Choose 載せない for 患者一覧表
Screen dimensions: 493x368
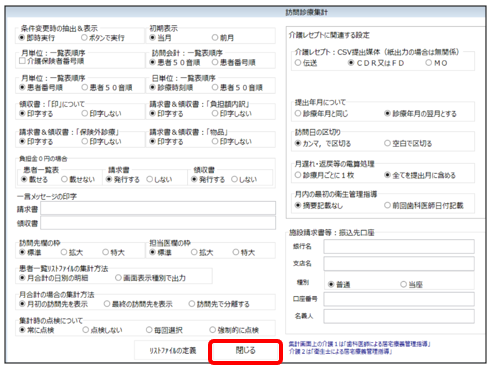(64, 179)
